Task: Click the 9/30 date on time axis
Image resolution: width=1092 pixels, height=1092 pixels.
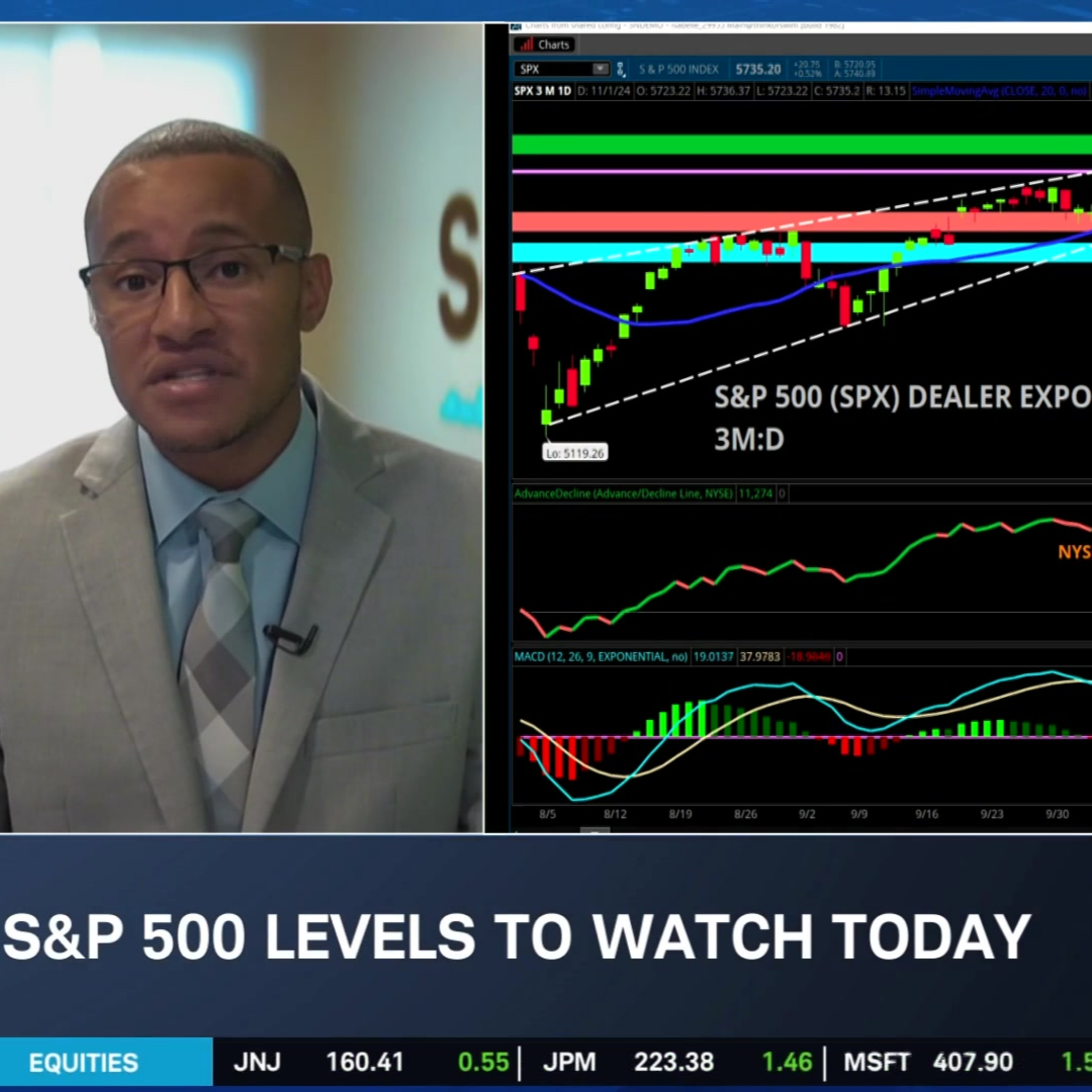Action: [x=1057, y=814]
